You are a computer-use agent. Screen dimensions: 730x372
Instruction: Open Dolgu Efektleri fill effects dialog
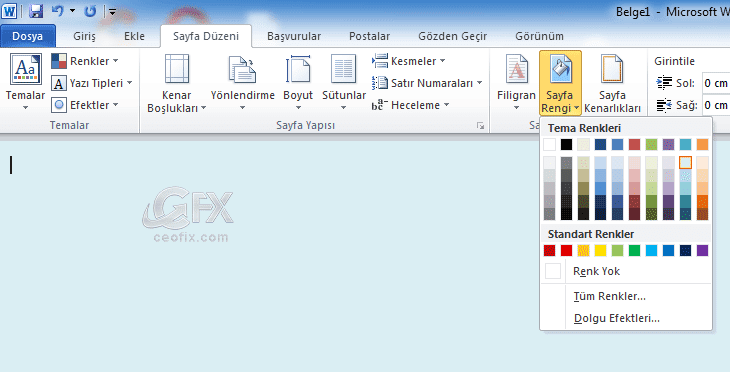click(626, 318)
